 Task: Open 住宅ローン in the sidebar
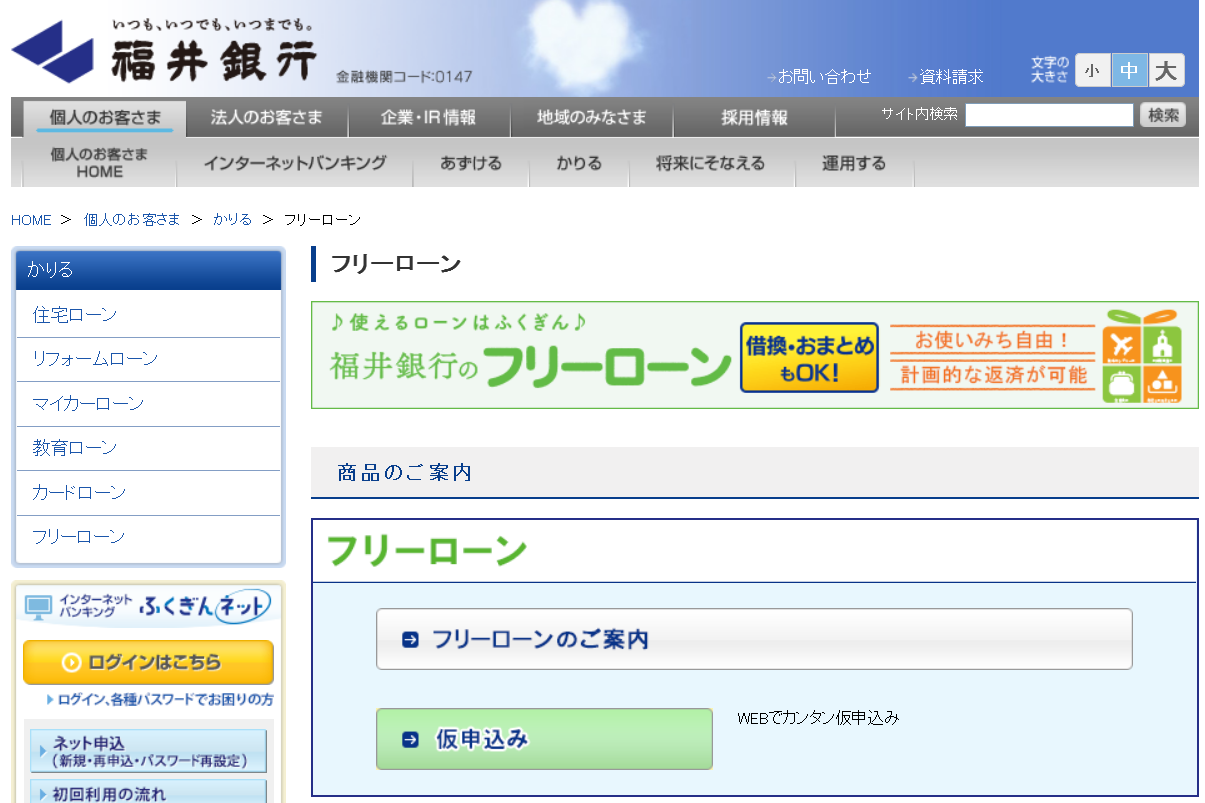148,315
